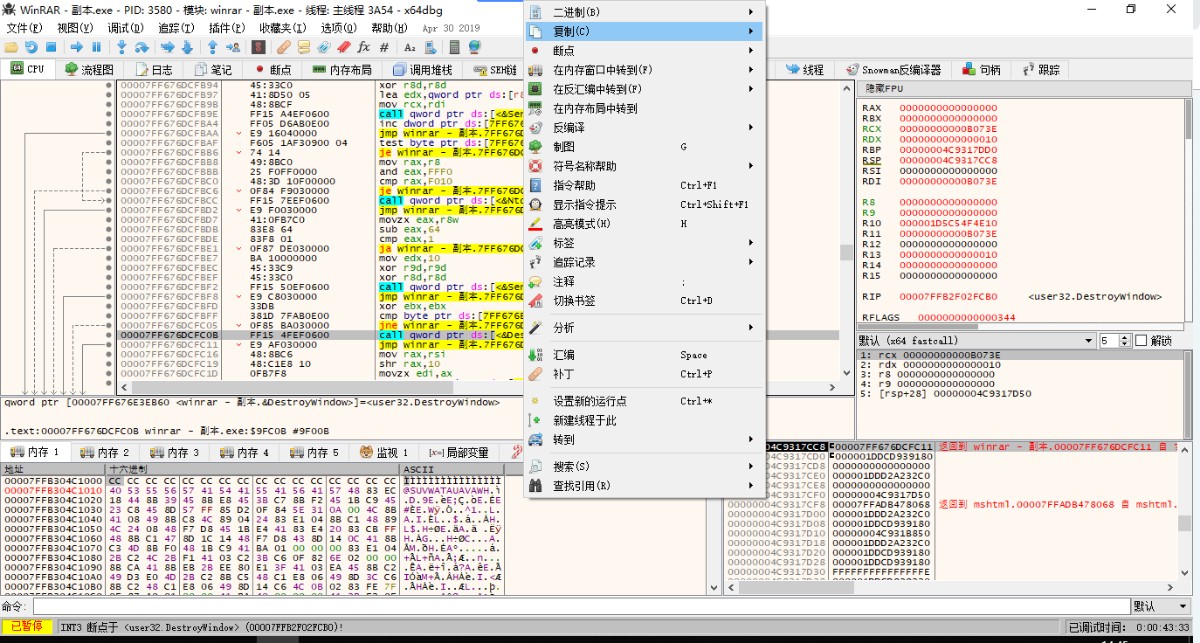Screen dimensions: 1200x643
Task: Open the 插件(P) menu
Action: pos(227,28)
